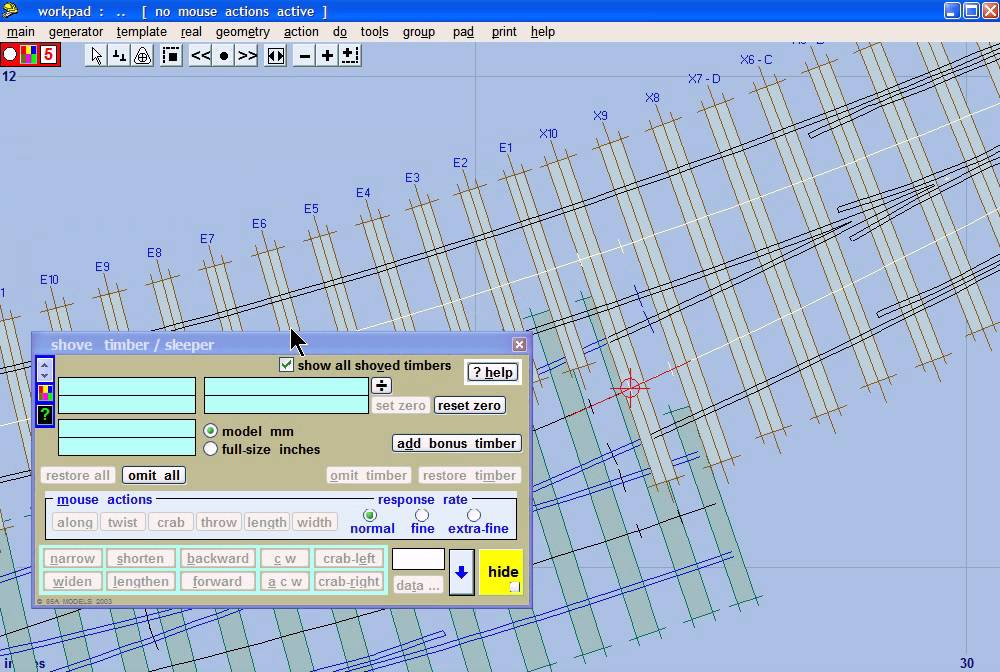The image size is (1000, 672).
Task: Open the main menu
Action: click(21, 32)
